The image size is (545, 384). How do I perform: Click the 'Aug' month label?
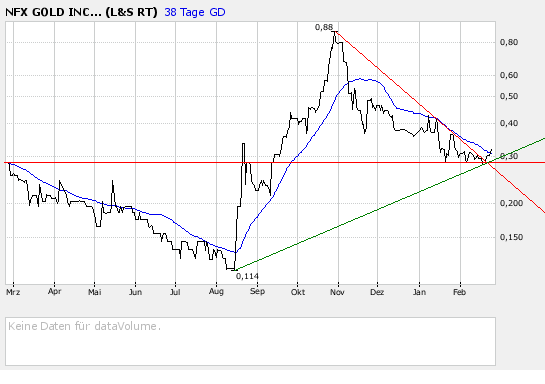pyautogui.click(x=216, y=292)
